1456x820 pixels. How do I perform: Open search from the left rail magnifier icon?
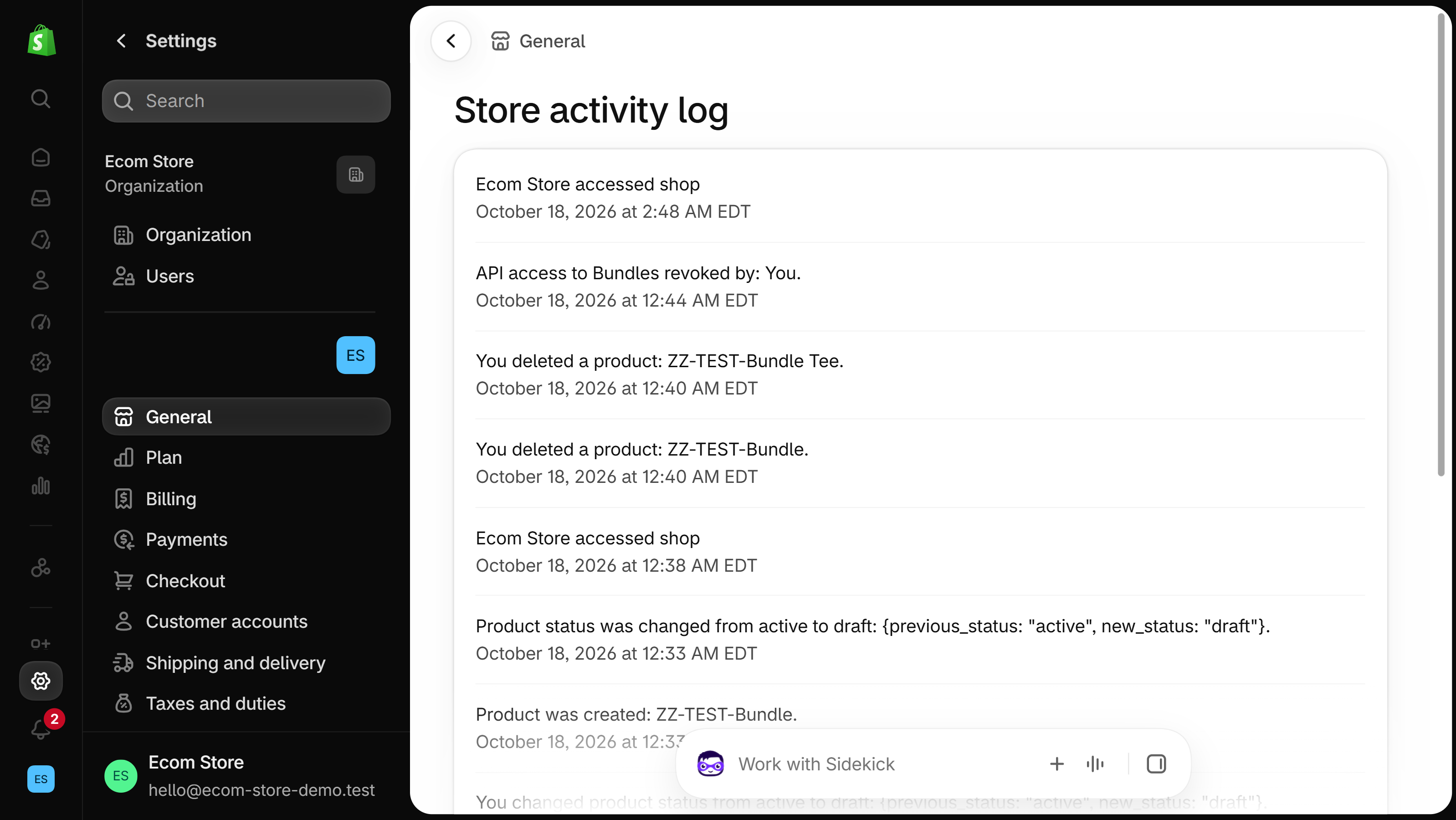point(41,98)
